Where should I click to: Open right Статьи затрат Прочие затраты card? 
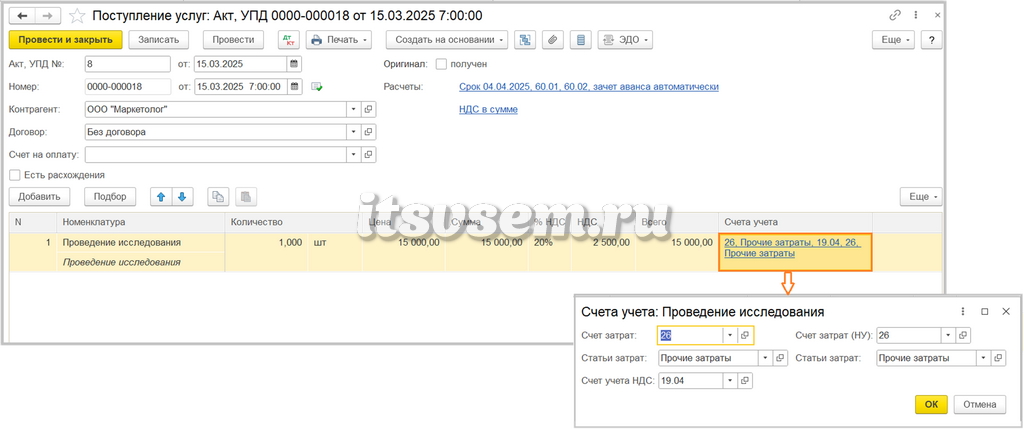tap(999, 358)
